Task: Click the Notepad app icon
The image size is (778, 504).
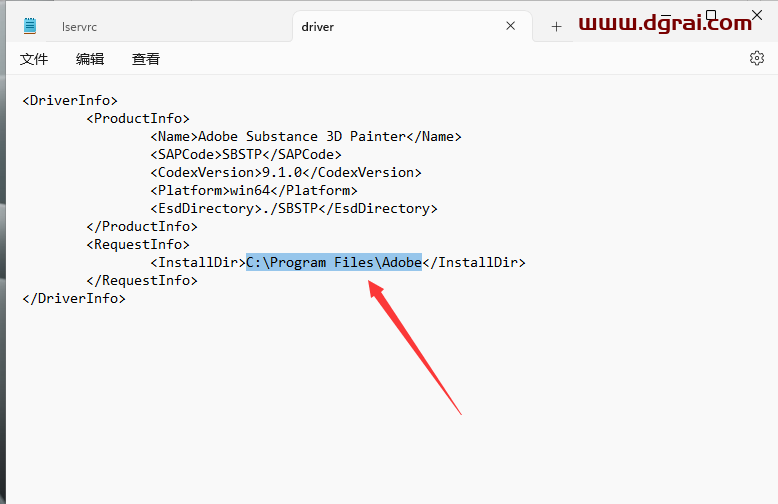Action: click(30, 26)
